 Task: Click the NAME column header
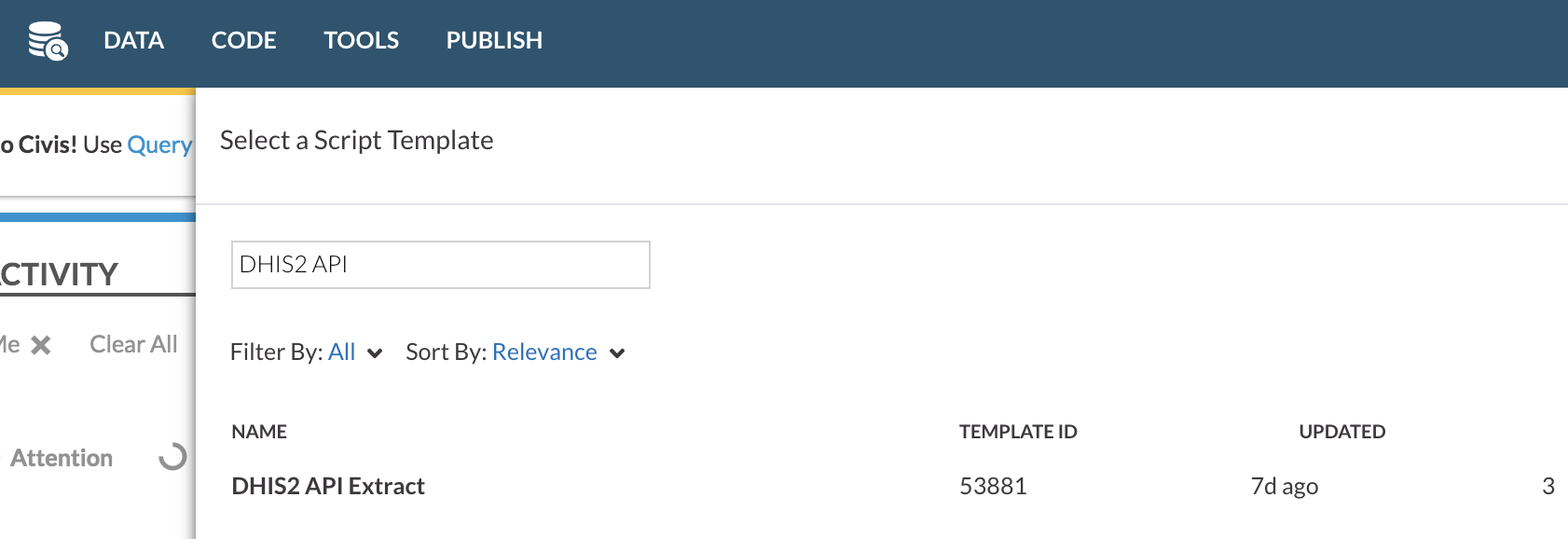[x=259, y=432]
